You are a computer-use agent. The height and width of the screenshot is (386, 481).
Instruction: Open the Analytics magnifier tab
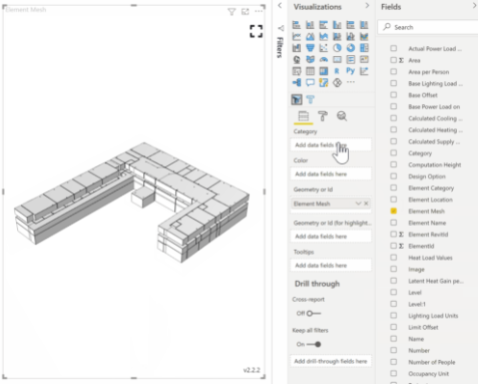[342, 116]
